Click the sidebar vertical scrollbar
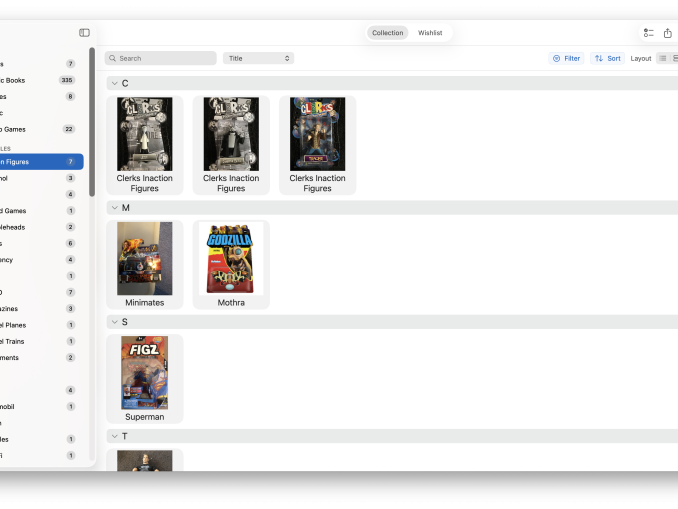Viewport: 678px width, 509px height. click(x=92, y=122)
